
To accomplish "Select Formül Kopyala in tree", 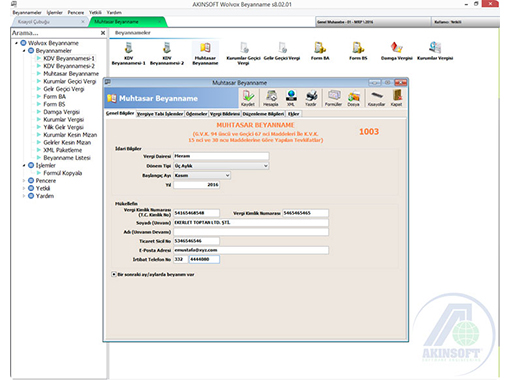I will (63, 173).
